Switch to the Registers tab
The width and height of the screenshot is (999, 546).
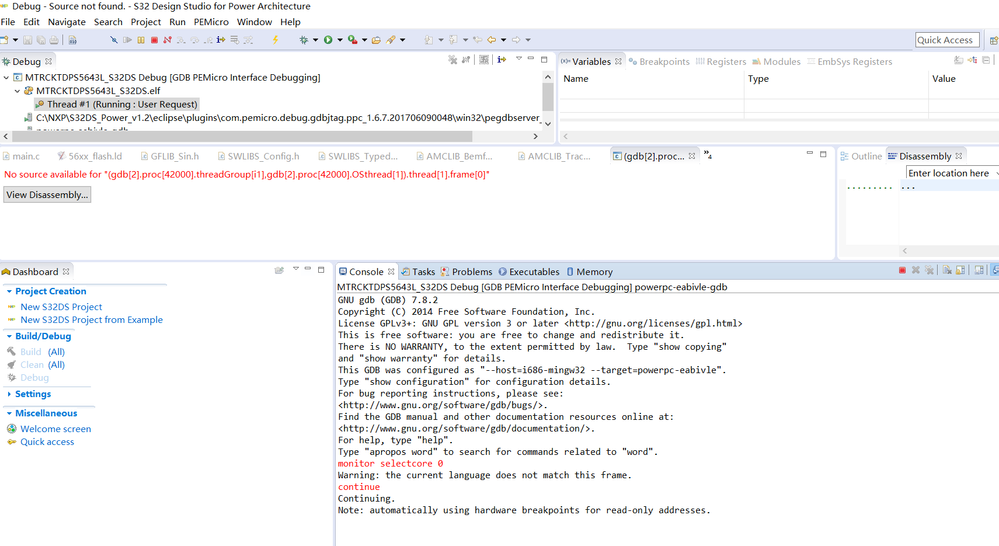(721, 62)
